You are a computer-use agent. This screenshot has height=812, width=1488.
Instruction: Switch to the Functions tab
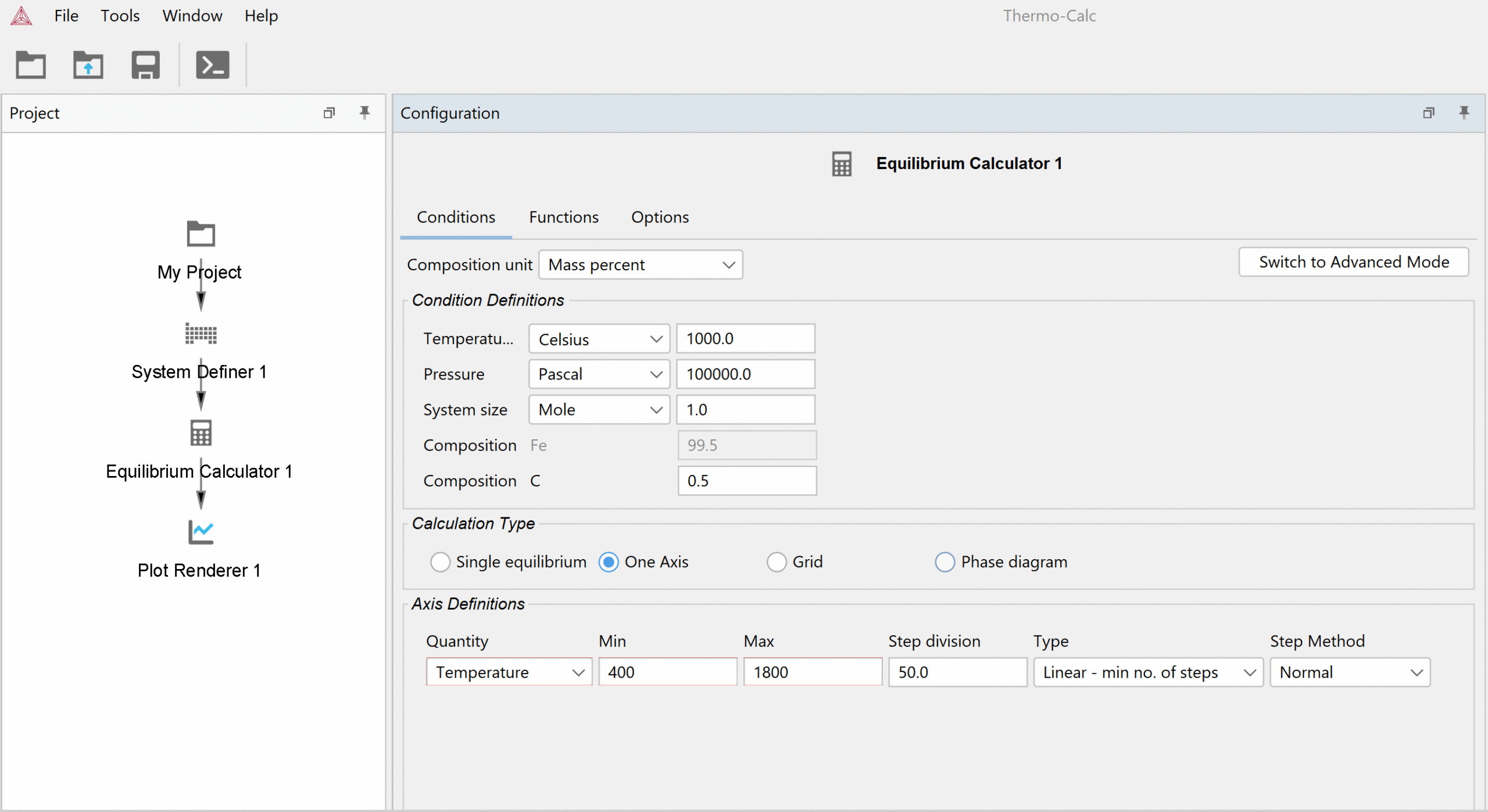563,217
